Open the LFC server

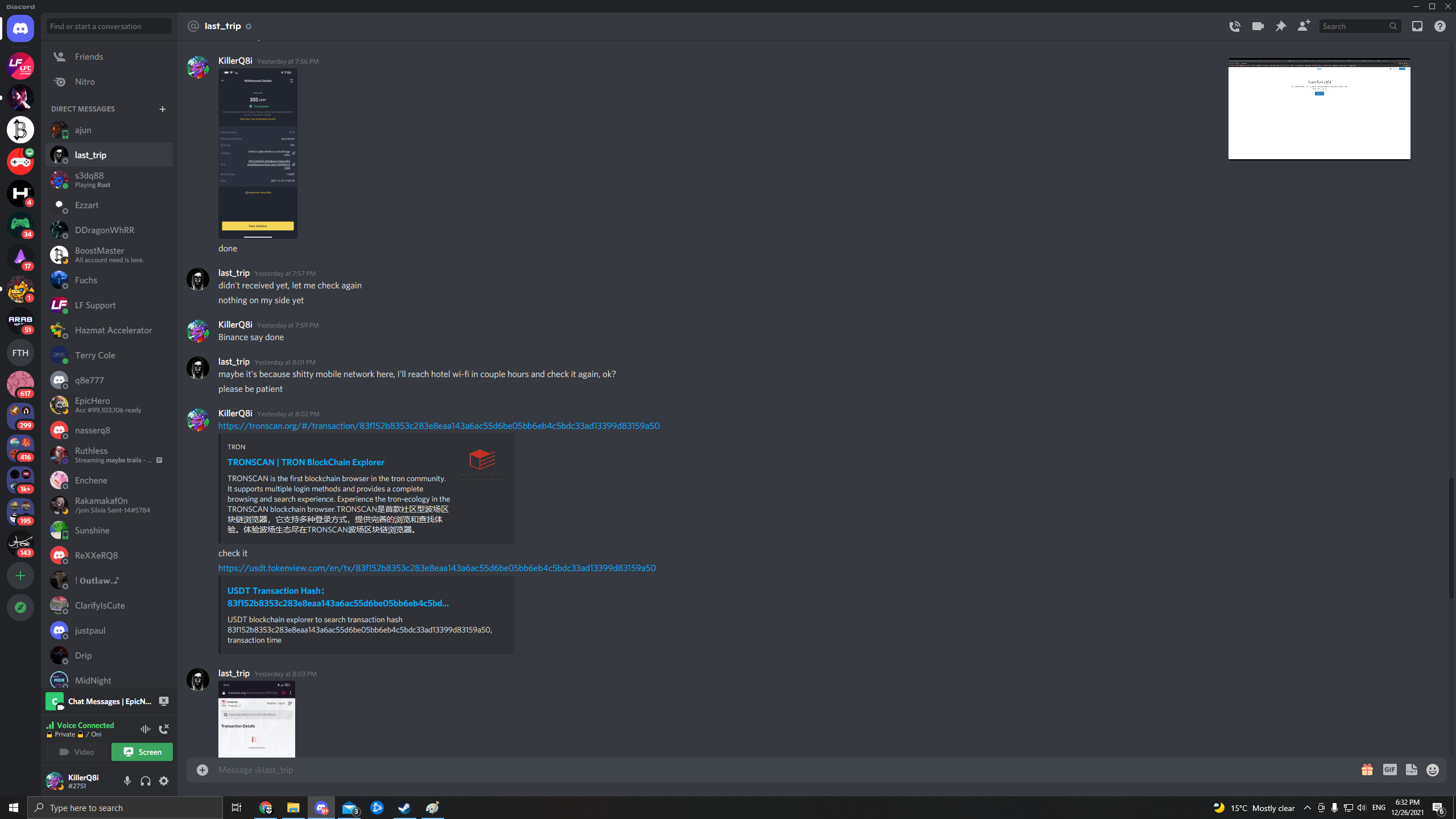pyautogui.click(x=20, y=66)
